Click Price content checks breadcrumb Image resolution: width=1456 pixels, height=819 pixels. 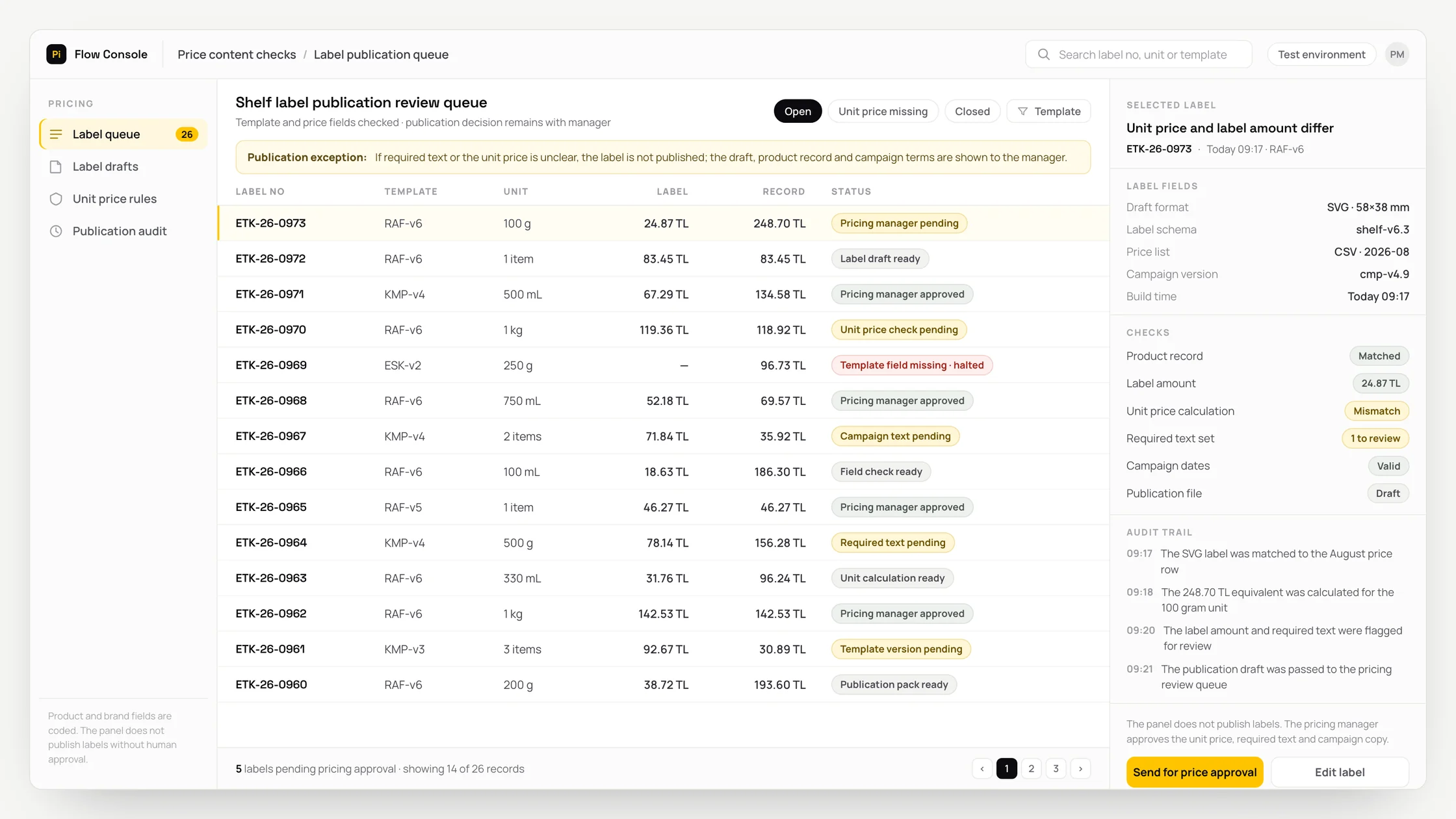click(x=237, y=55)
